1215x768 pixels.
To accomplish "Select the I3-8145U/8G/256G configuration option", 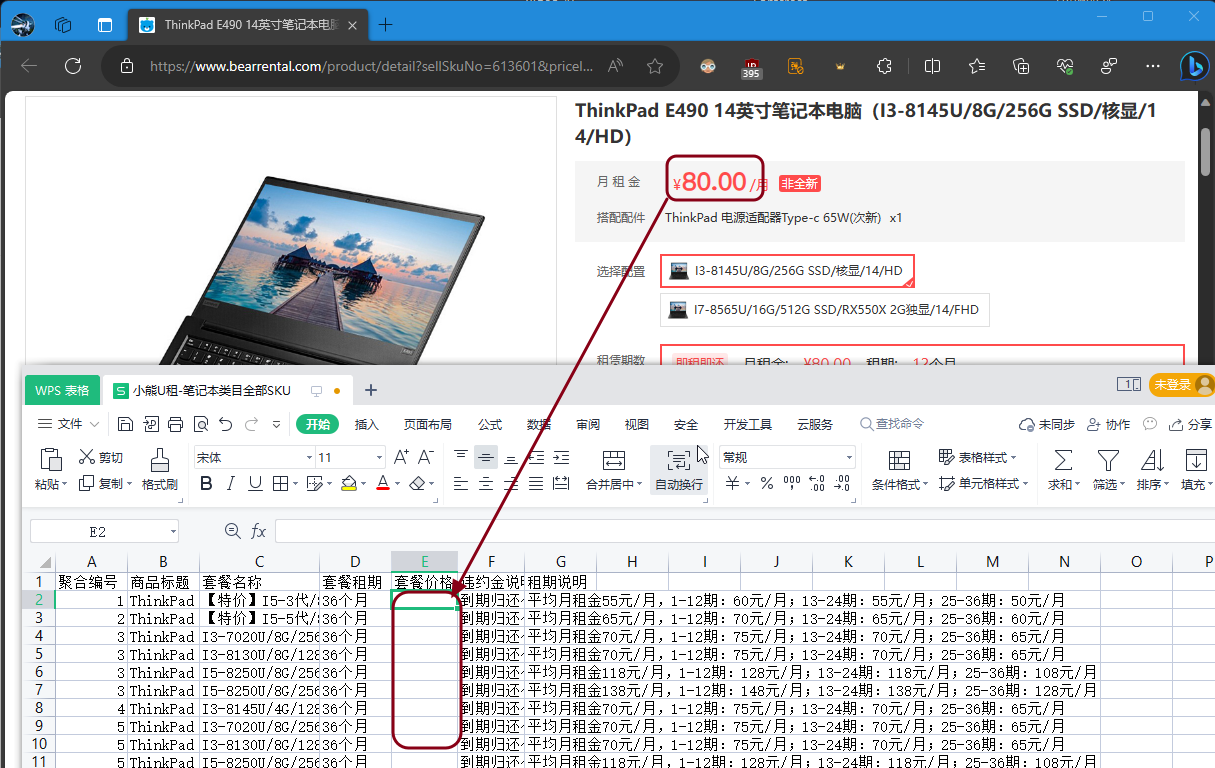I will coord(787,271).
